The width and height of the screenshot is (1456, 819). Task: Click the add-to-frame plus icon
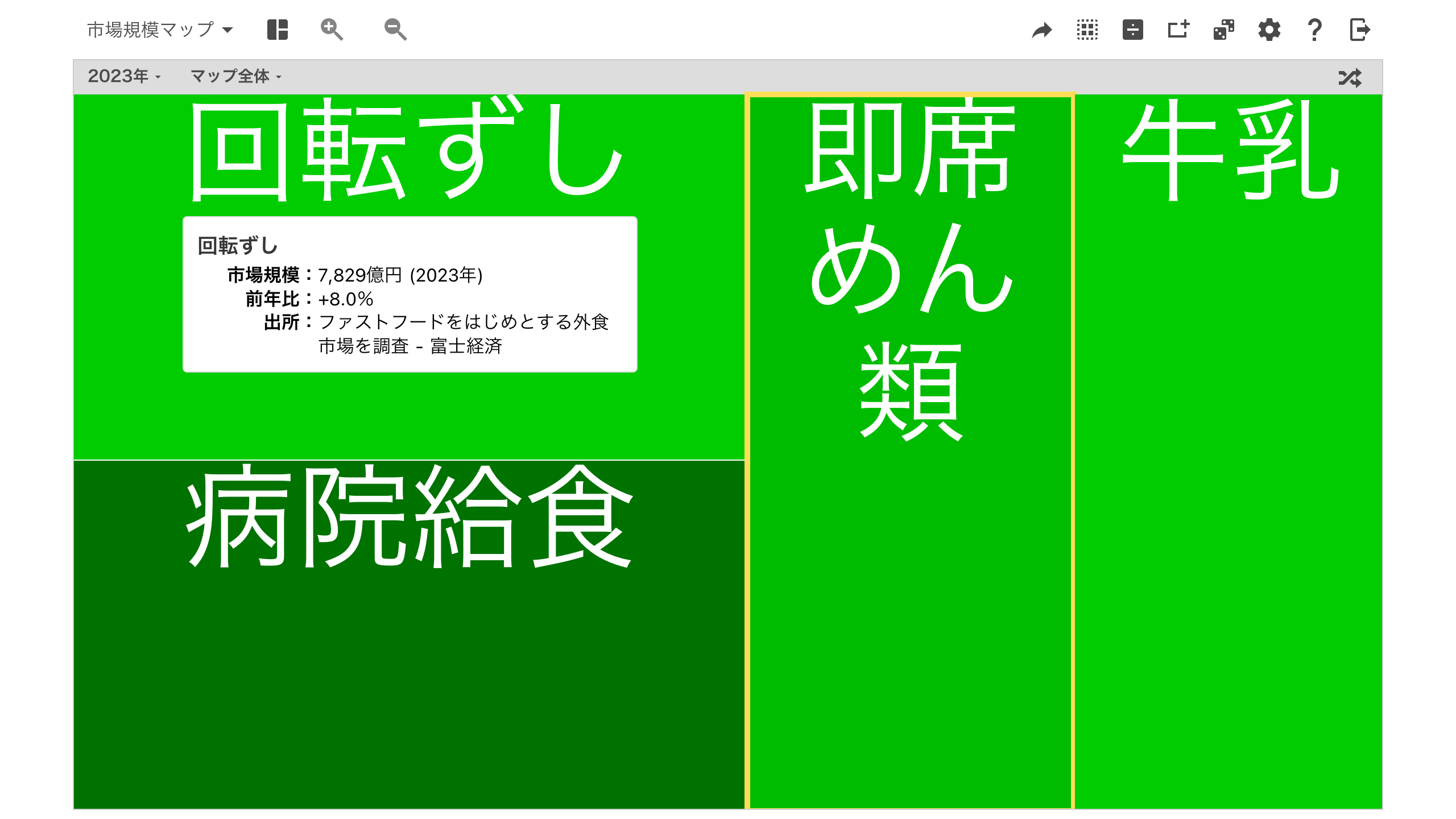pyautogui.click(x=1178, y=30)
